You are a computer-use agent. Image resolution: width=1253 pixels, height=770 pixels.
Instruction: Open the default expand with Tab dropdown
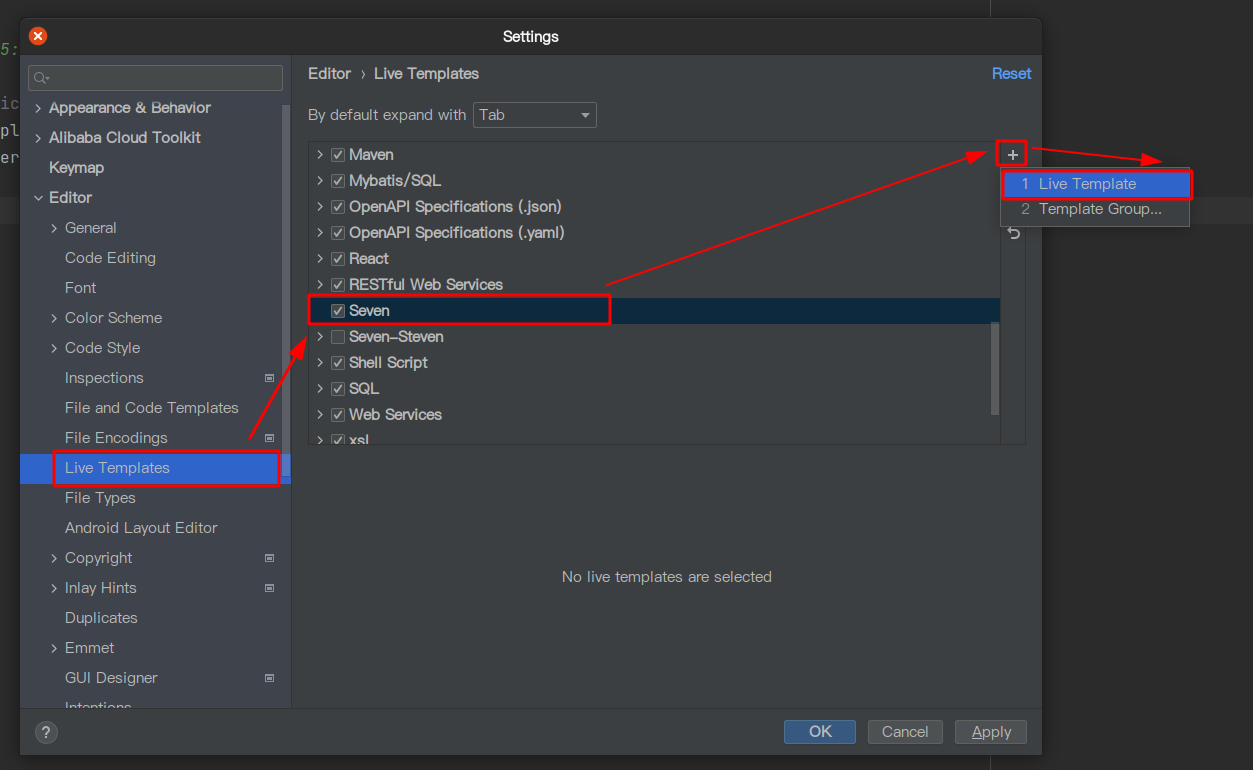[535, 115]
